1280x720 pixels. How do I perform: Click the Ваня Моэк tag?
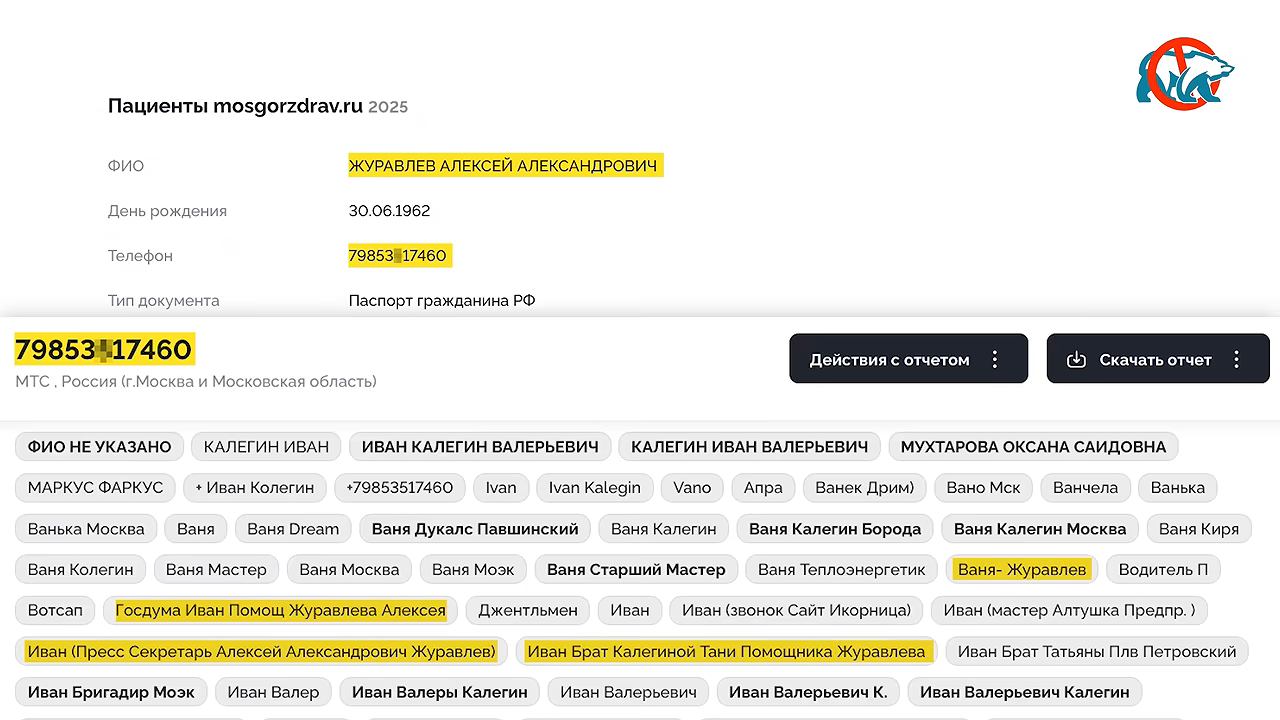coord(473,570)
